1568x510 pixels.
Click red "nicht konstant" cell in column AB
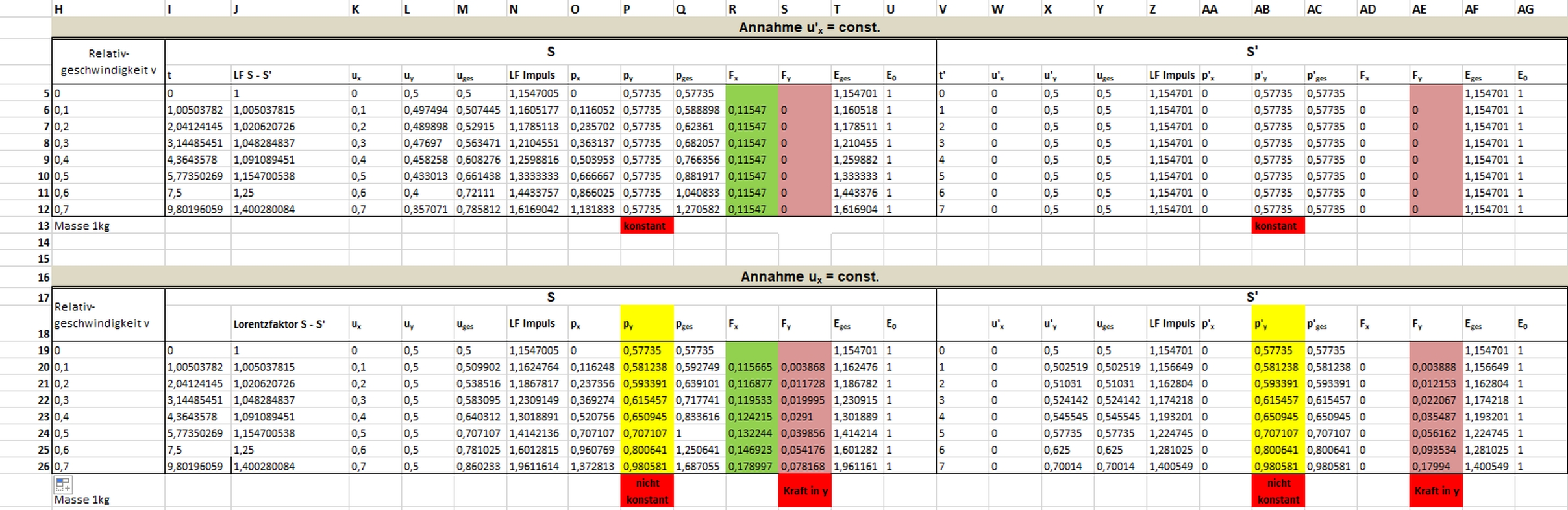click(1278, 491)
